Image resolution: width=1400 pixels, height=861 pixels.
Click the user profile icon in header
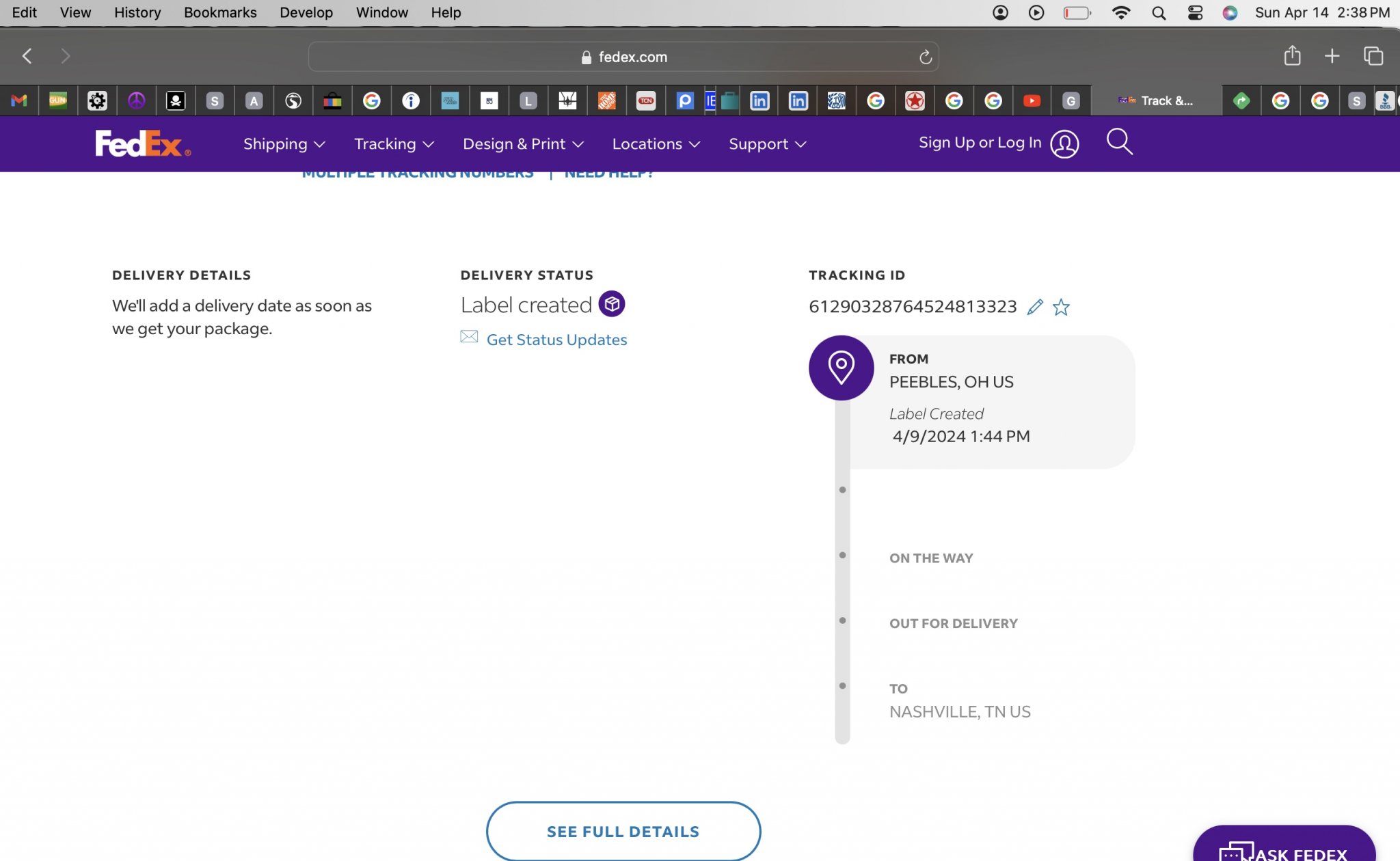[1064, 144]
